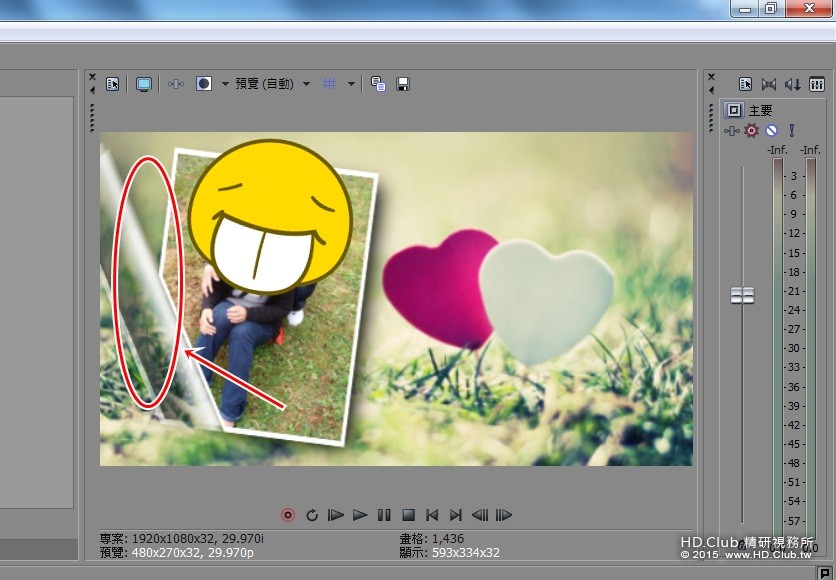The image size is (836, 580).
Task: Go to end of project
Action: click(x=456, y=515)
